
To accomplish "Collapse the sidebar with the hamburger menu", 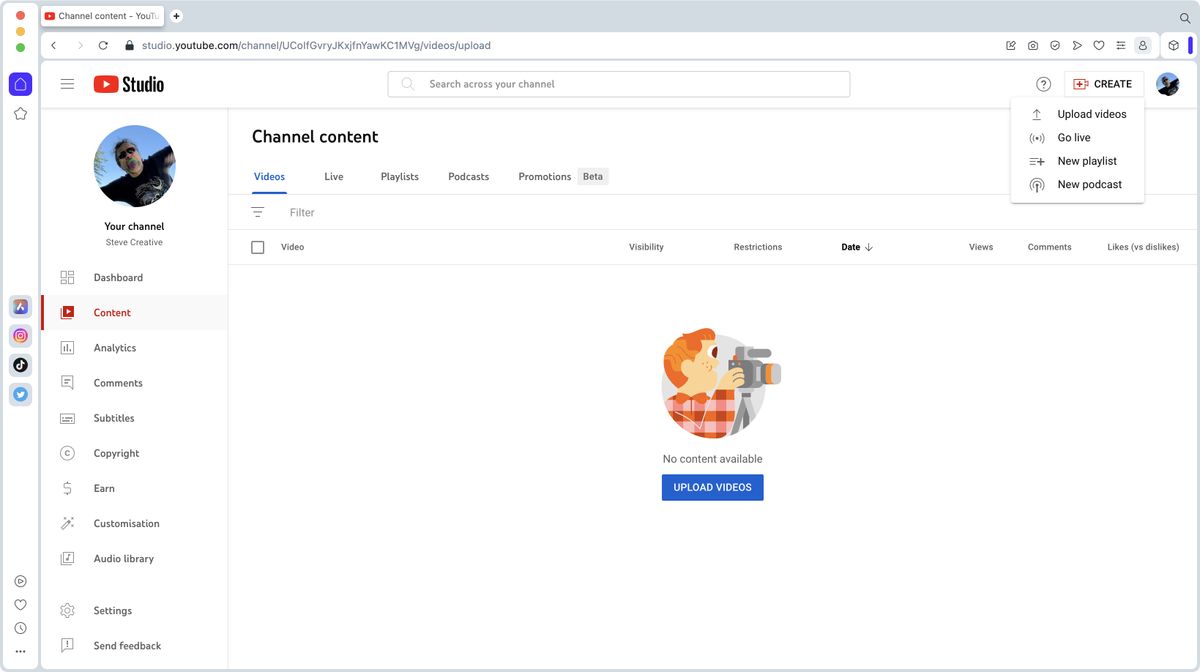I will point(67,84).
